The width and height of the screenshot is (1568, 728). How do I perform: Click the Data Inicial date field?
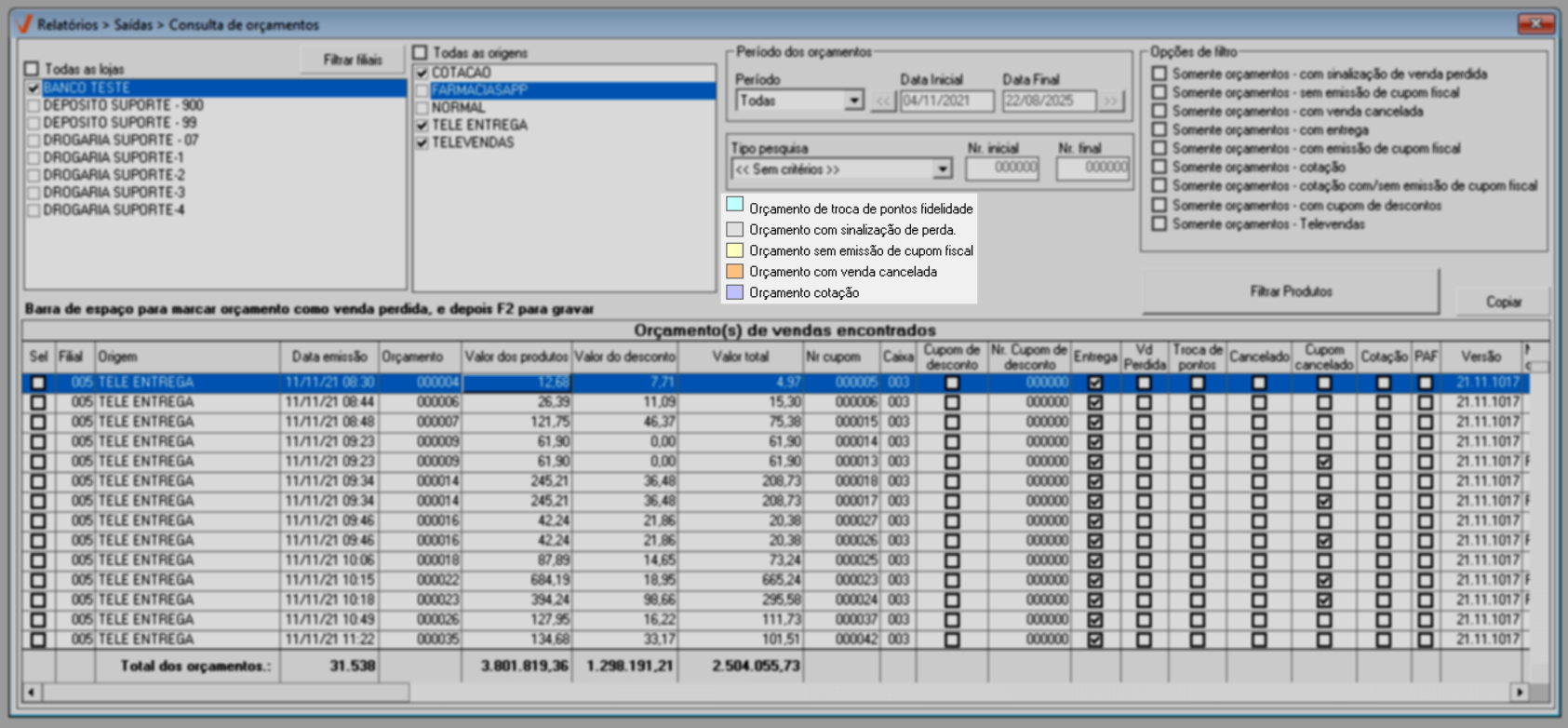point(945,101)
